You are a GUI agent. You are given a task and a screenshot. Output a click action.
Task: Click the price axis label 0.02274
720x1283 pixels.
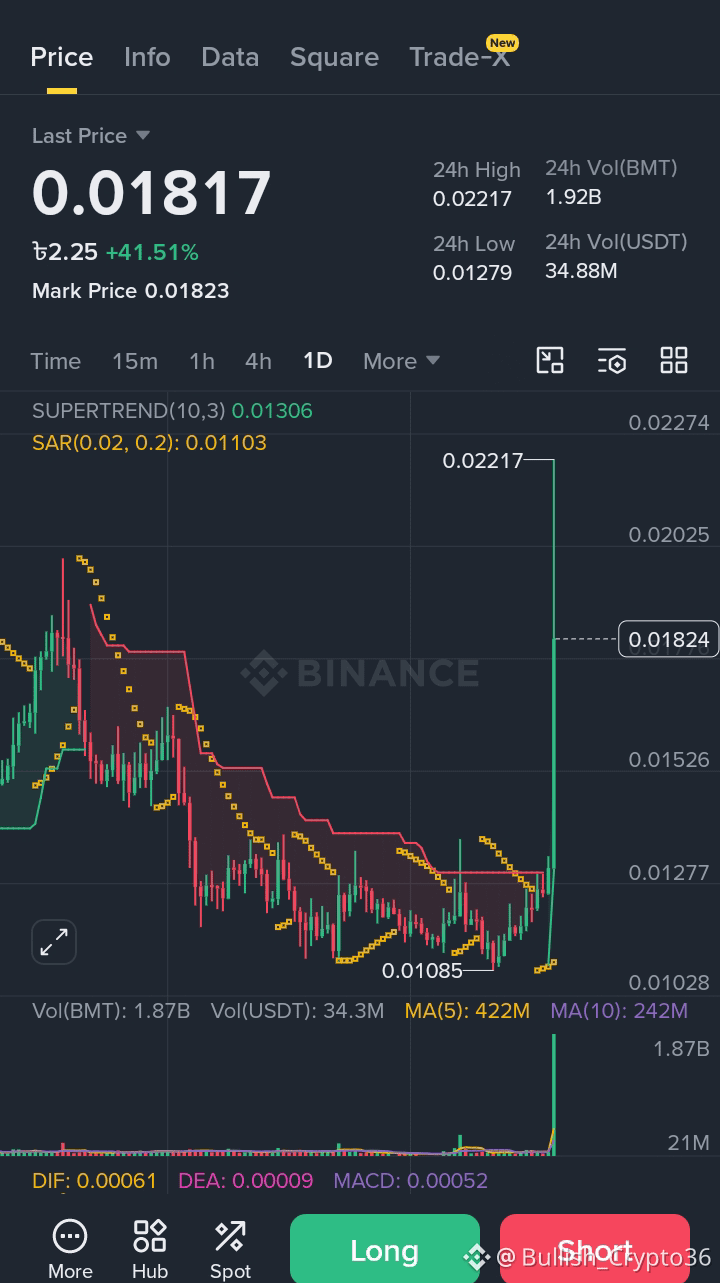point(669,423)
